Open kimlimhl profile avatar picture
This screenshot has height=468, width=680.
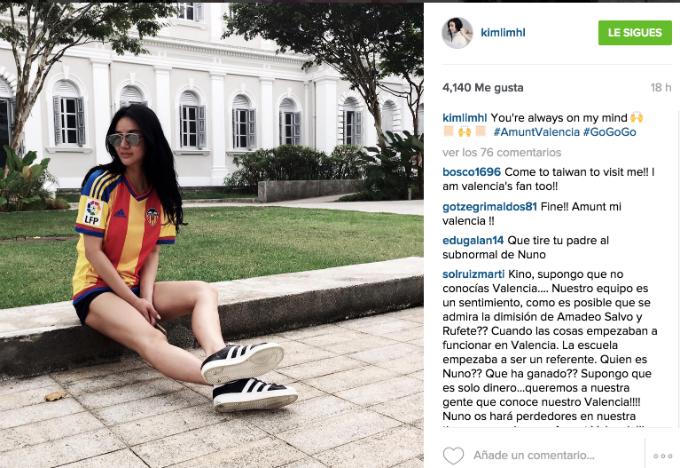click(x=457, y=33)
